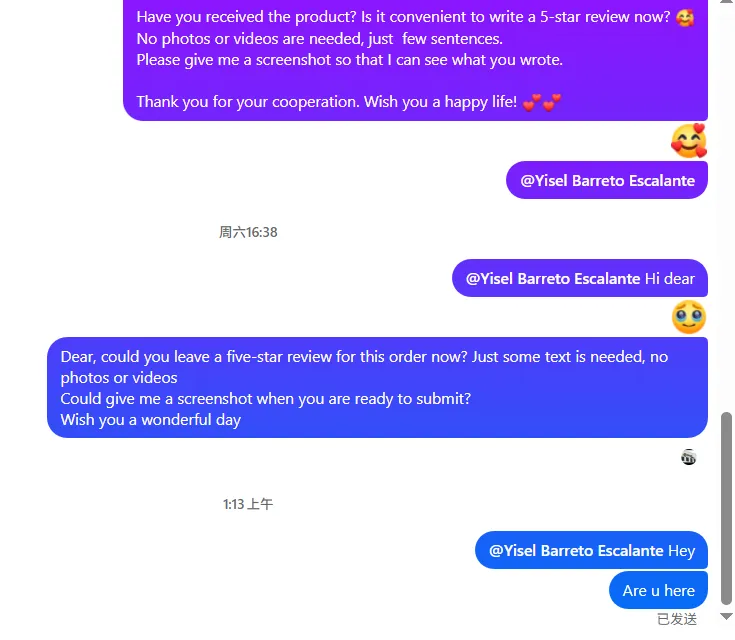Open the standalone @Yisel Barreto Escalante mention
This screenshot has width=735, height=640.
click(x=608, y=181)
